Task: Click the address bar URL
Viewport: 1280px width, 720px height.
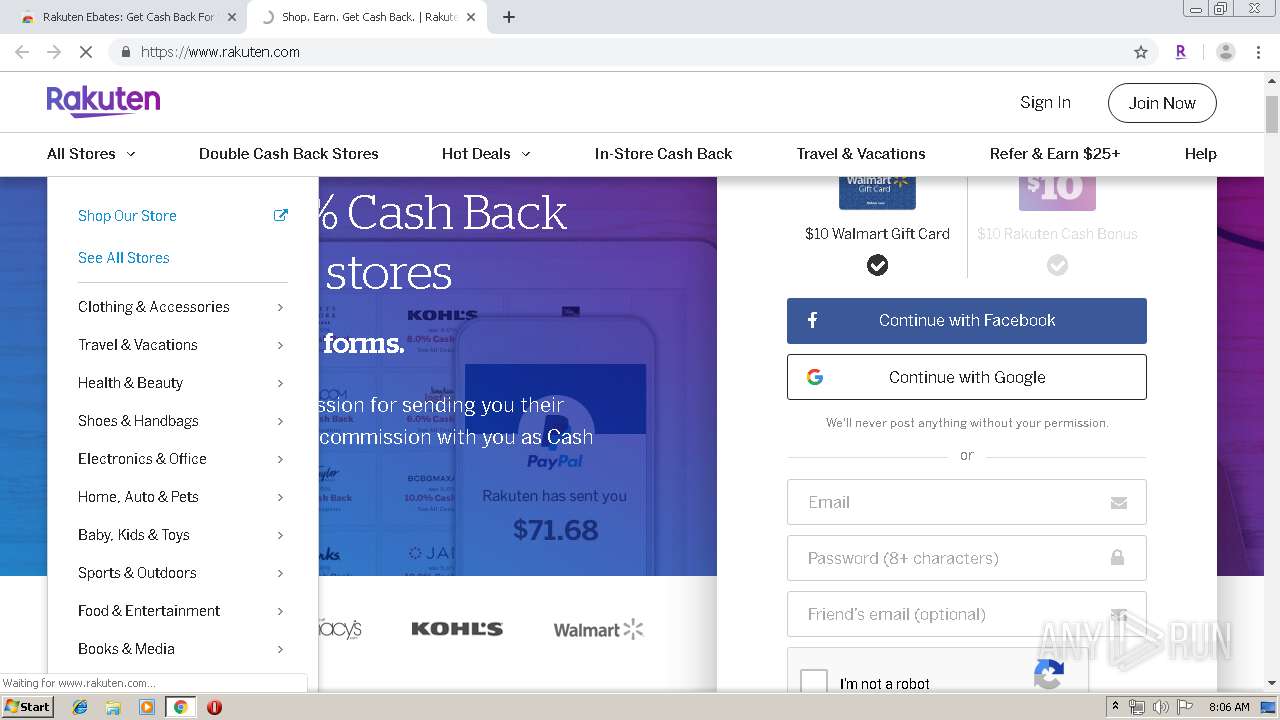Action: click(220, 52)
